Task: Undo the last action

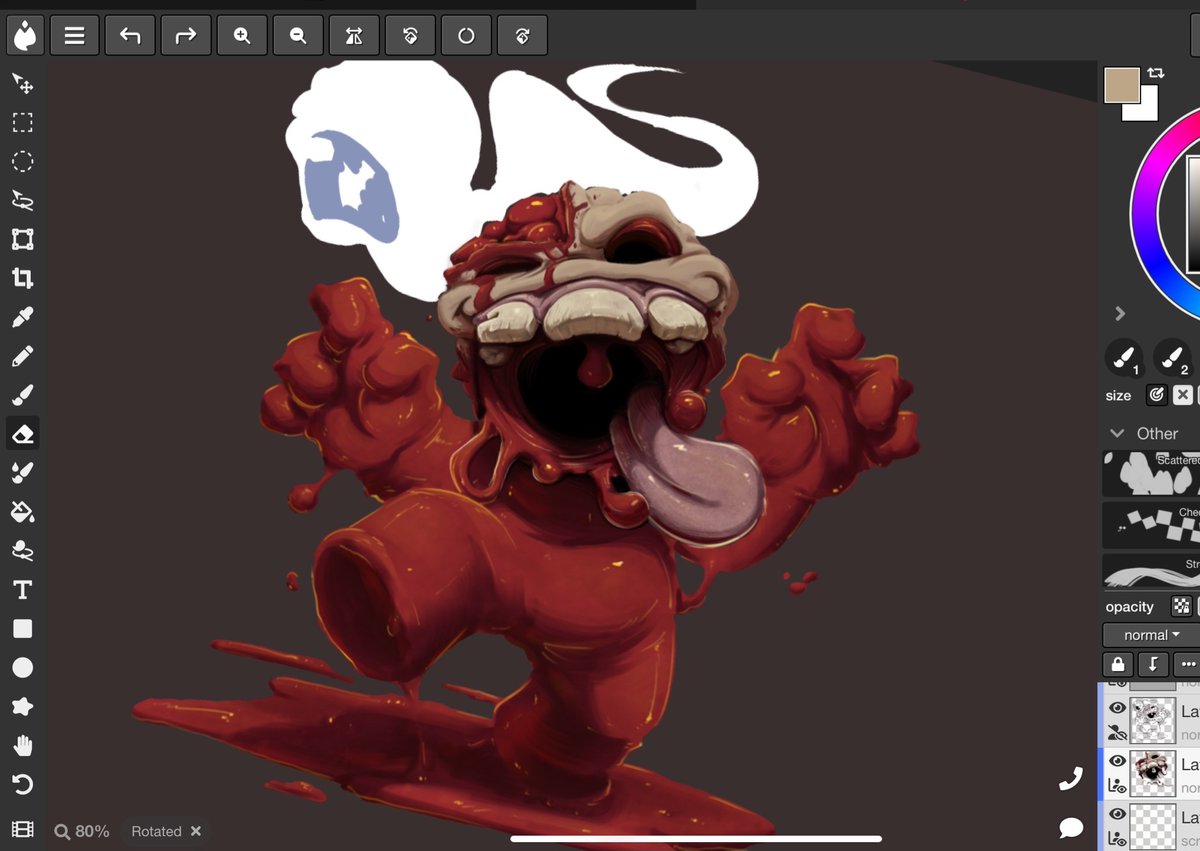Action: (130, 36)
